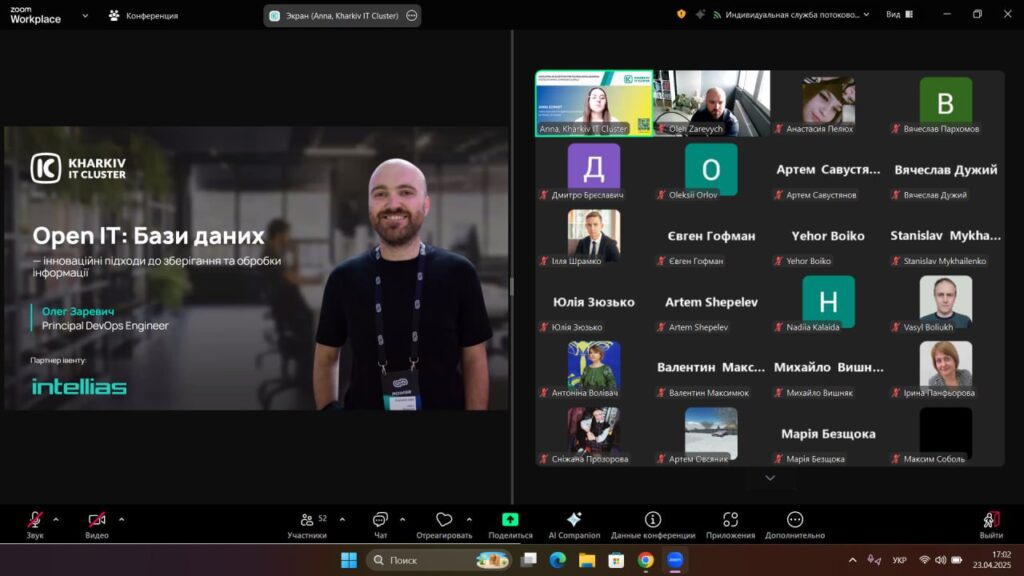Image resolution: width=1024 pixels, height=576 pixels.
Task: Select Сніжана Прозорова participant tile
Action: (x=594, y=434)
